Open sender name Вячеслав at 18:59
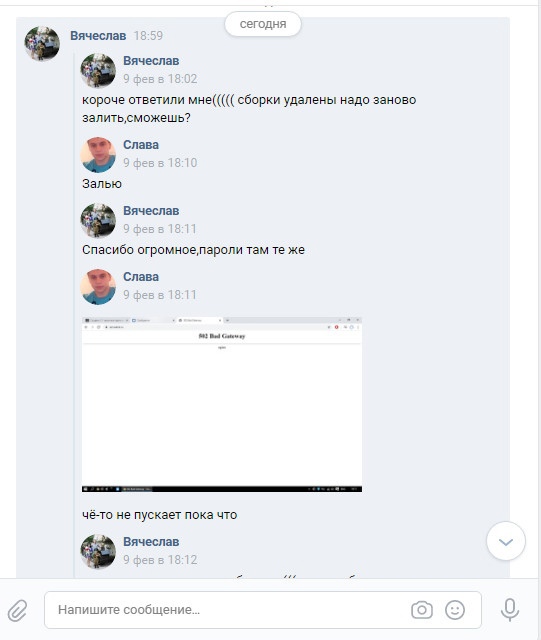Image resolution: width=541 pixels, height=640 pixels. point(98,36)
